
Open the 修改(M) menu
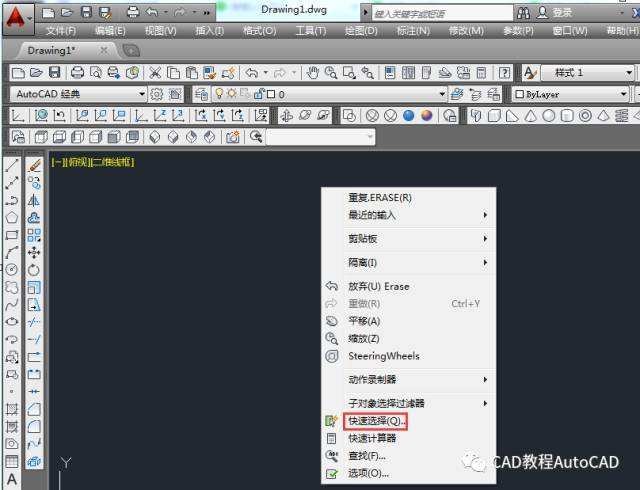point(466,31)
